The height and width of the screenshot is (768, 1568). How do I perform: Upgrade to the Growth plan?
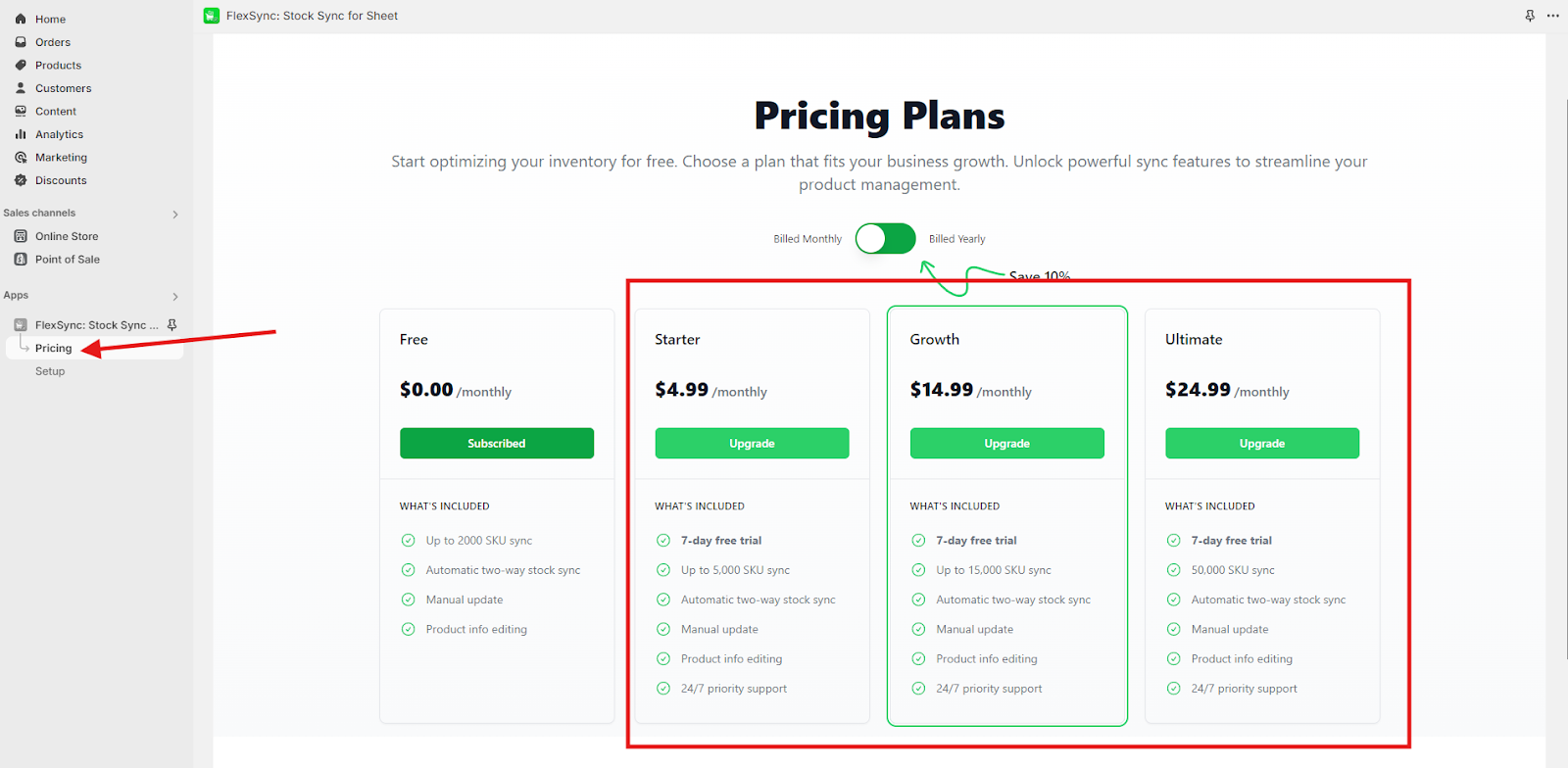pos(1006,443)
